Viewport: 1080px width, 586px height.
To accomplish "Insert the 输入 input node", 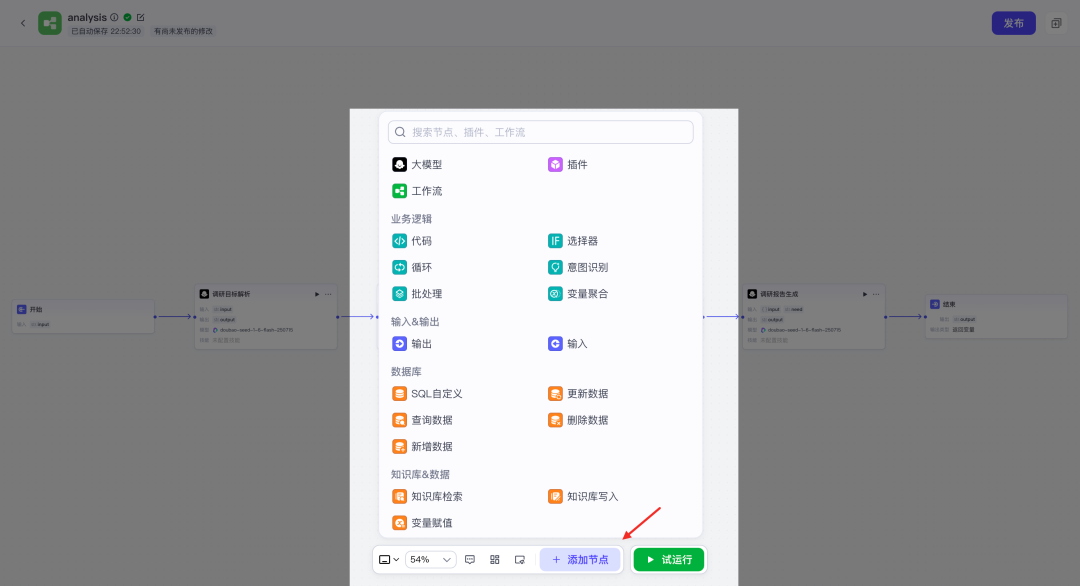I will [568, 344].
